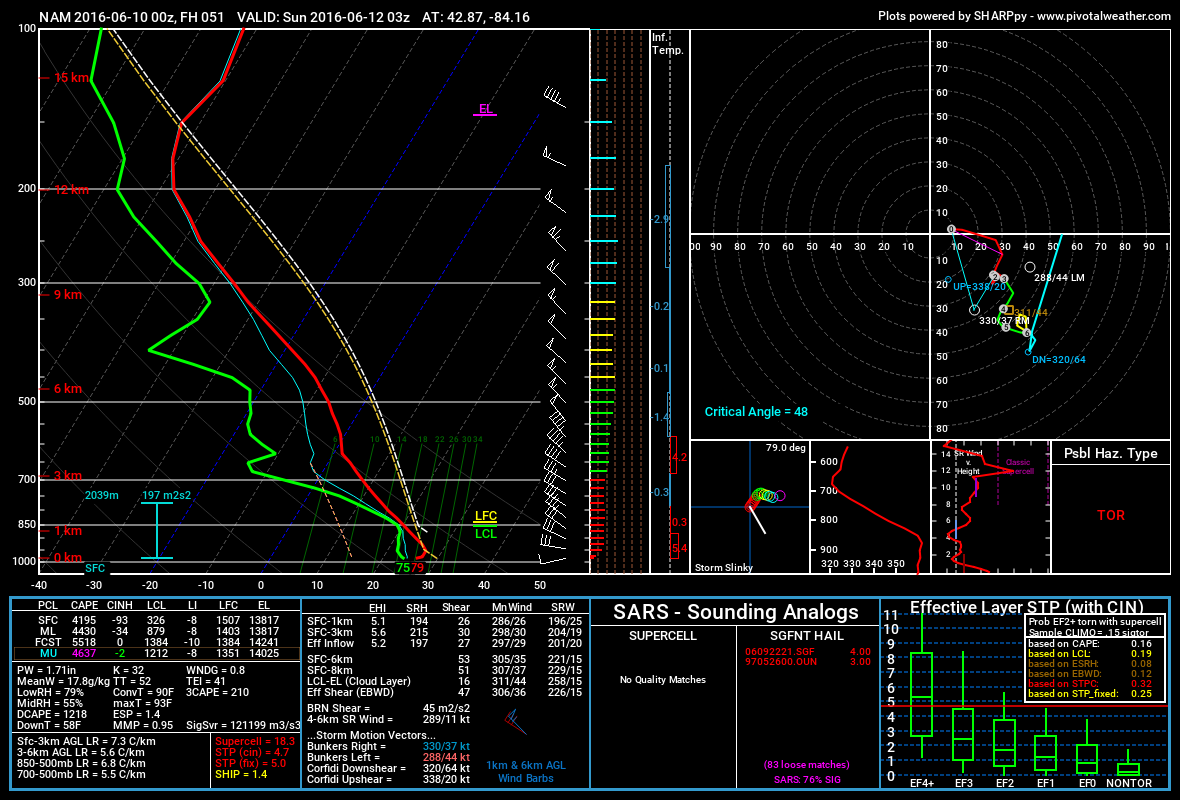Image resolution: width=1180 pixels, height=800 pixels.
Task: Click the green surface dewpoint value 75
Action: click(403, 568)
